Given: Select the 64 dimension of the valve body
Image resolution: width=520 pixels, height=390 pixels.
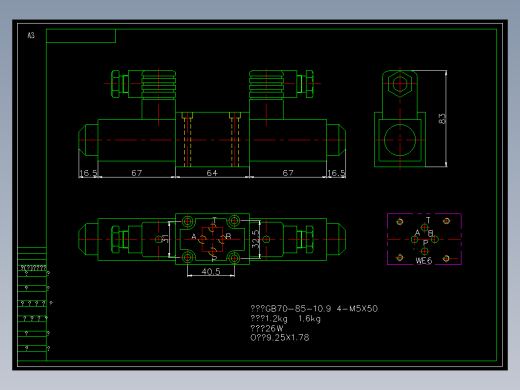Looking at the screenshot, I should coord(212,173).
